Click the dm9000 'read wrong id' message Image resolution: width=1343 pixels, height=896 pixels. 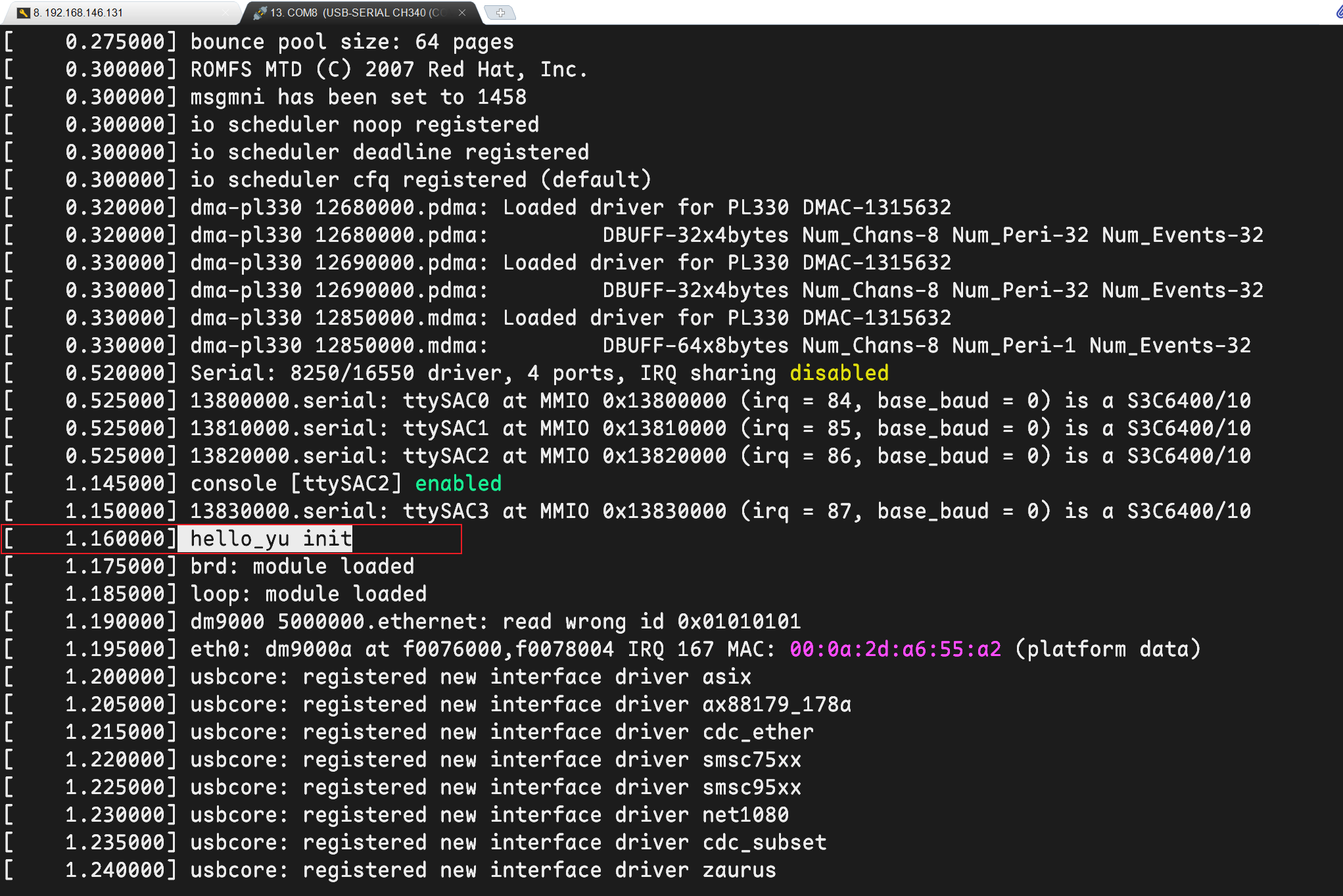495,621
